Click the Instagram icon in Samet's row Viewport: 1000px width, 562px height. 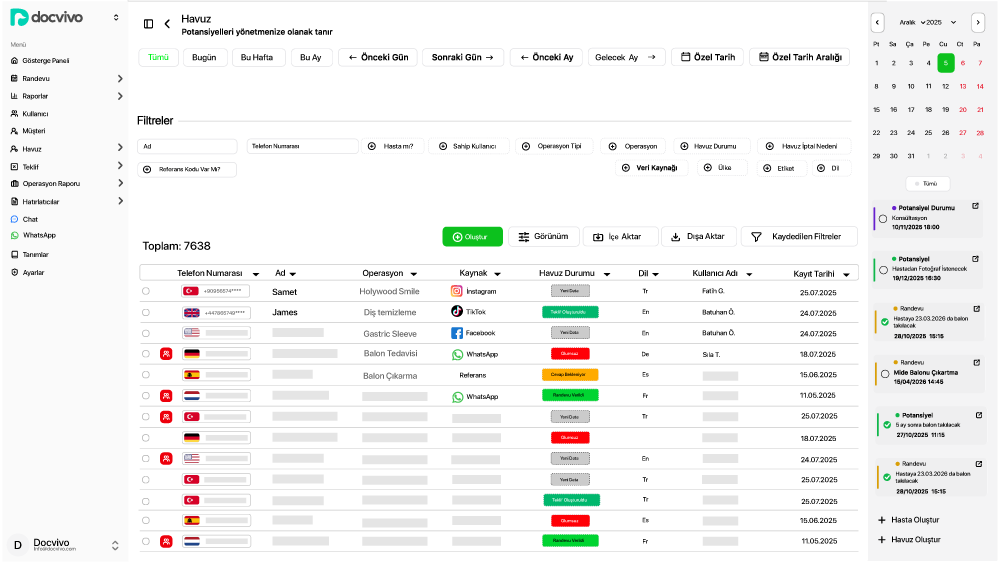tap(456, 291)
